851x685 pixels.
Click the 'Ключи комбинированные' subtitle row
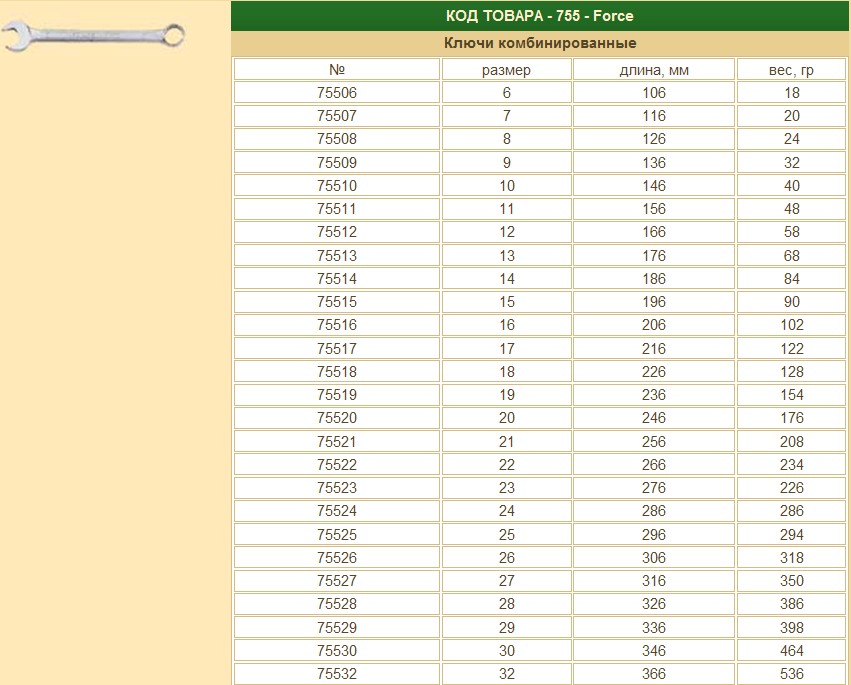coord(539,43)
